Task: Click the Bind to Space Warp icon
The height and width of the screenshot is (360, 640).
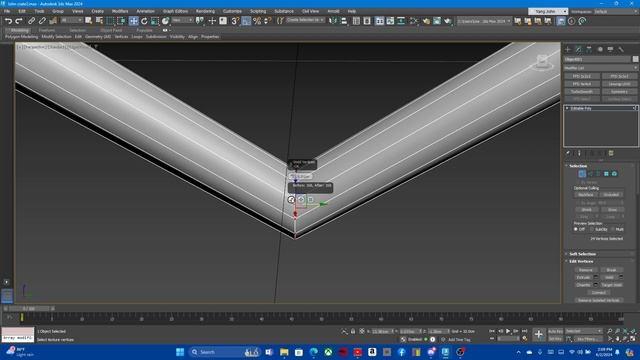Action: coord(53,21)
